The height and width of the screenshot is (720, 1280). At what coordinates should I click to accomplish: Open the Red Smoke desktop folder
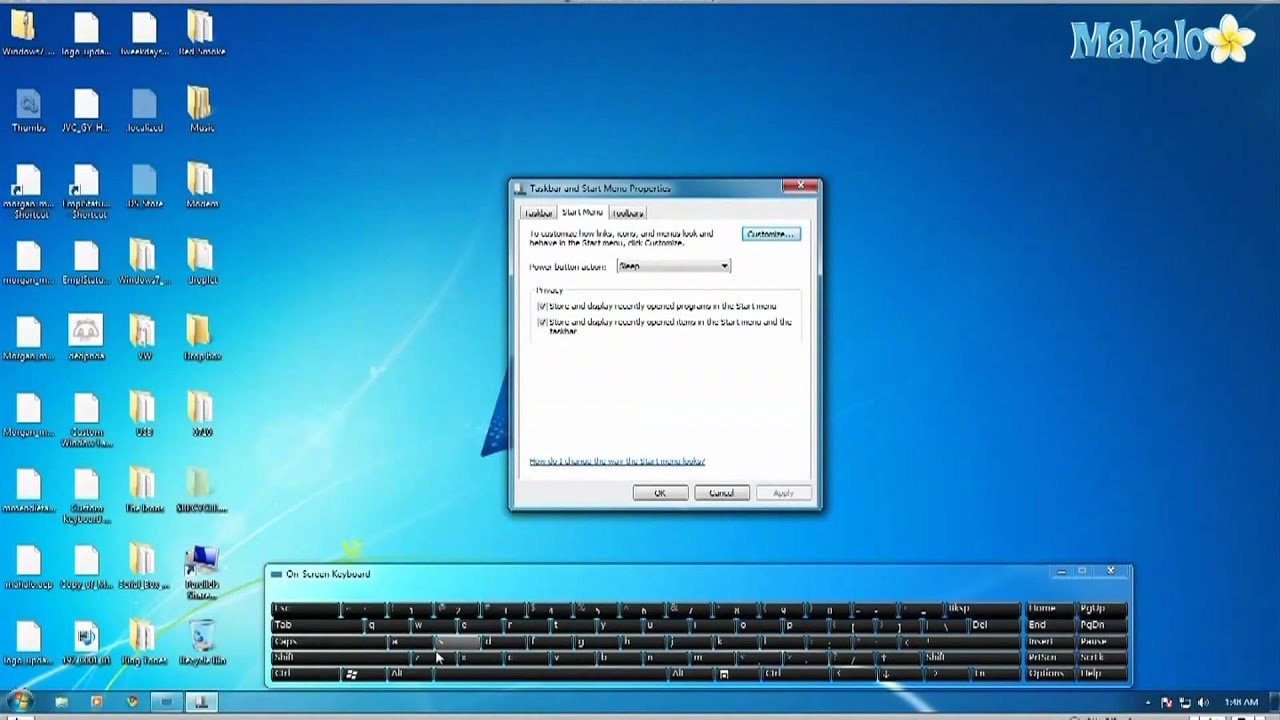click(x=201, y=32)
